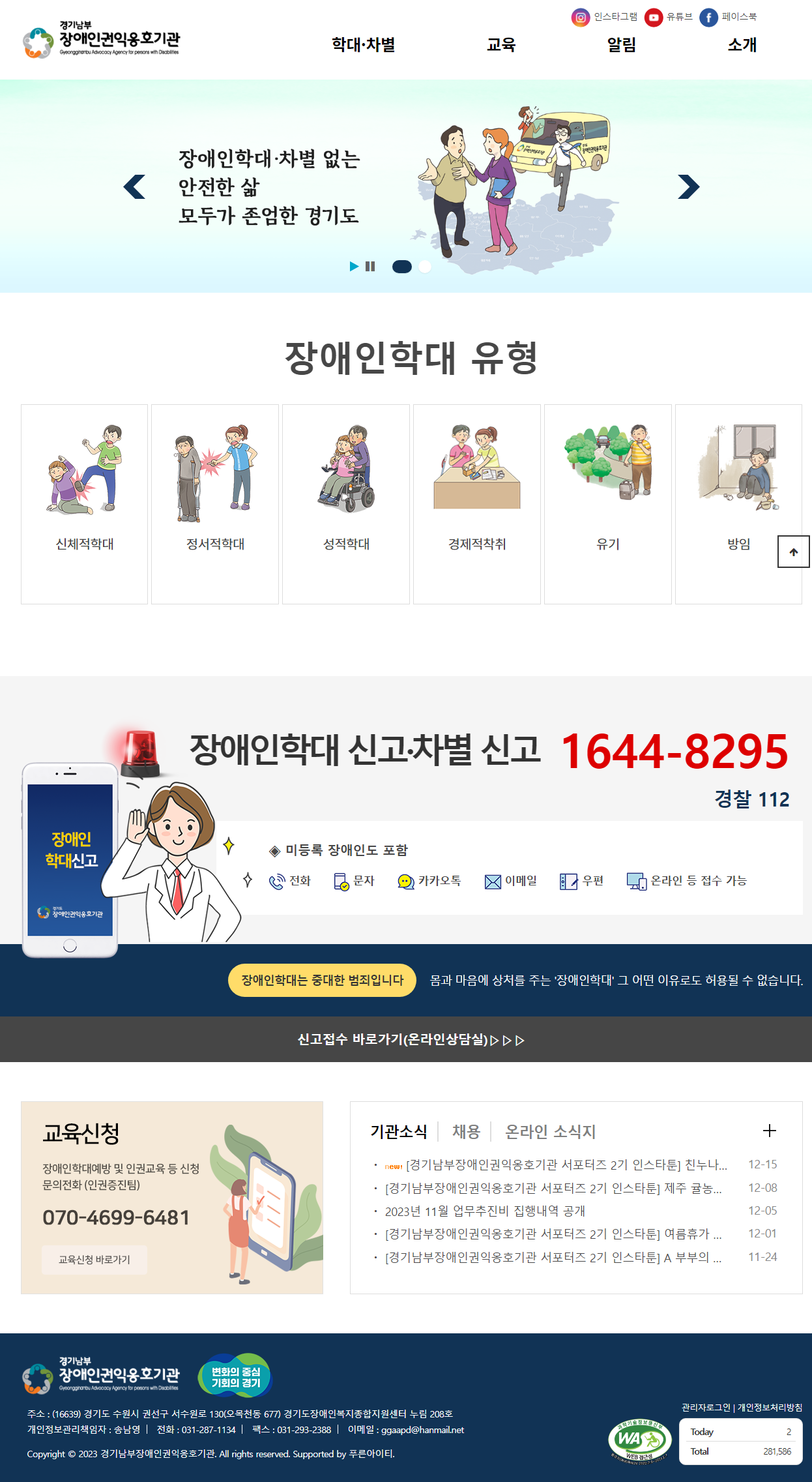The image size is (812, 1482).
Task: Expand news list with plus icon
Action: pyautogui.click(x=769, y=1131)
